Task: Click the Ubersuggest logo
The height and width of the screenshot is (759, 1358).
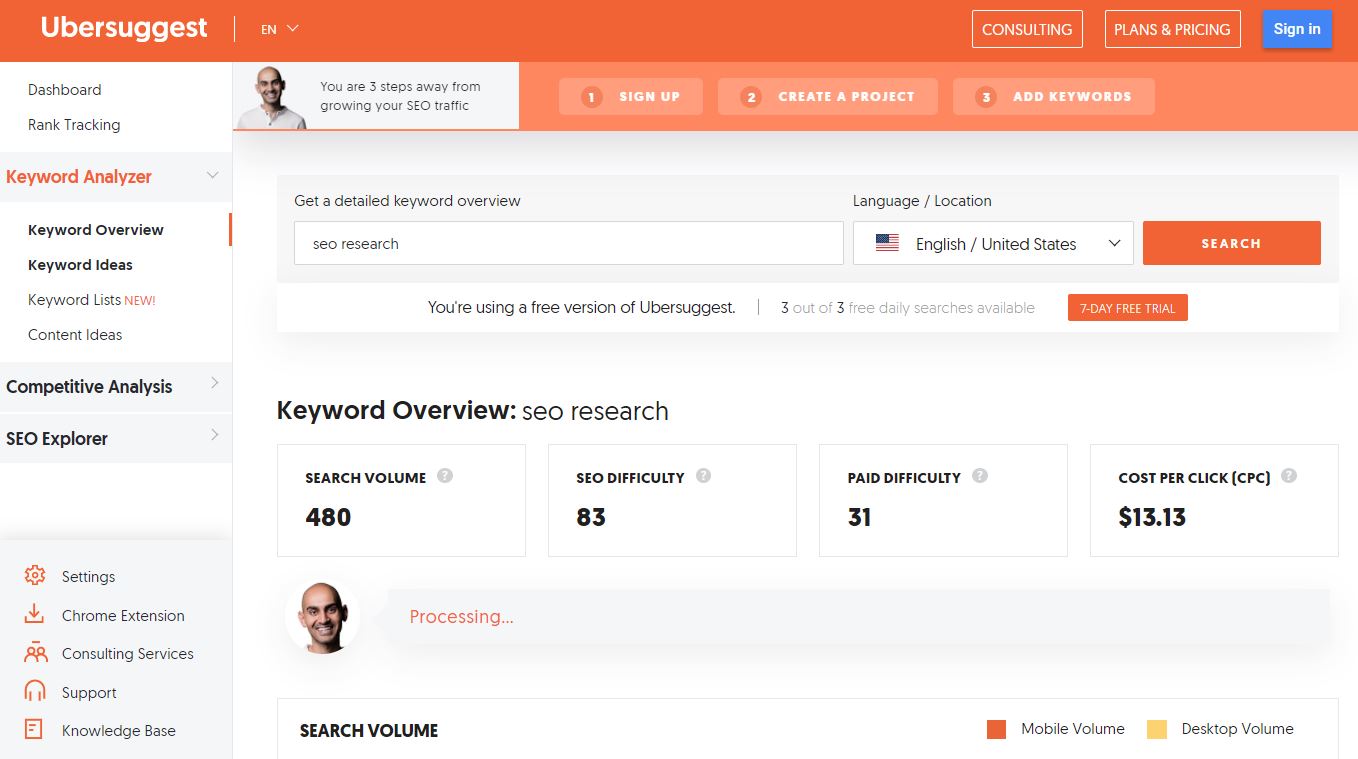Action: click(124, 28)
